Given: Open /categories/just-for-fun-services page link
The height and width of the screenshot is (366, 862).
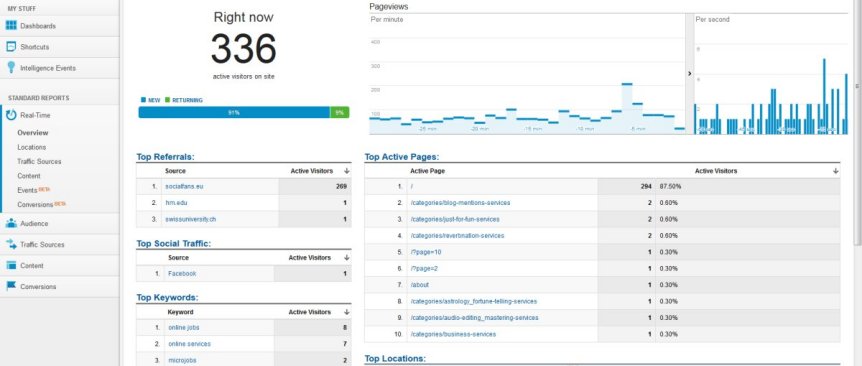Looking at the screenshot, I should [x=455, y=219].
